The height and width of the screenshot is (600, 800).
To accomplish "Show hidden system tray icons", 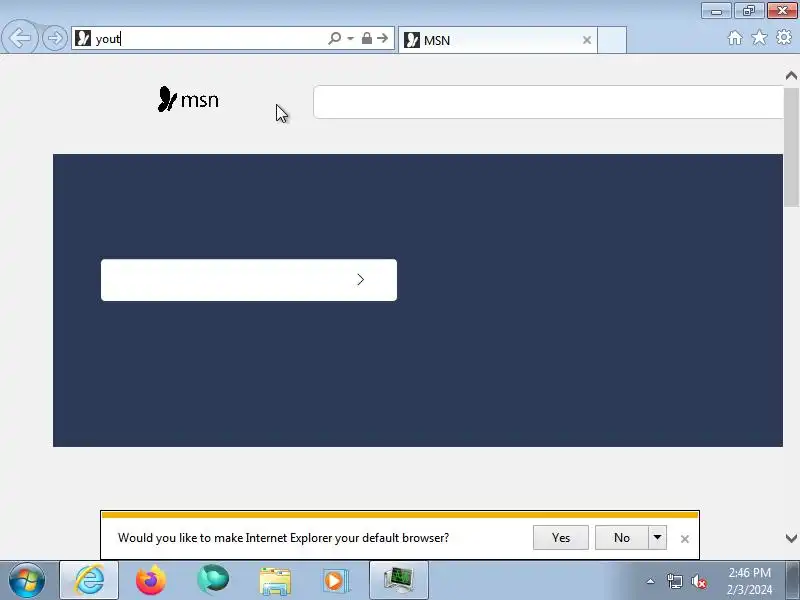I will tap(651, 581).
